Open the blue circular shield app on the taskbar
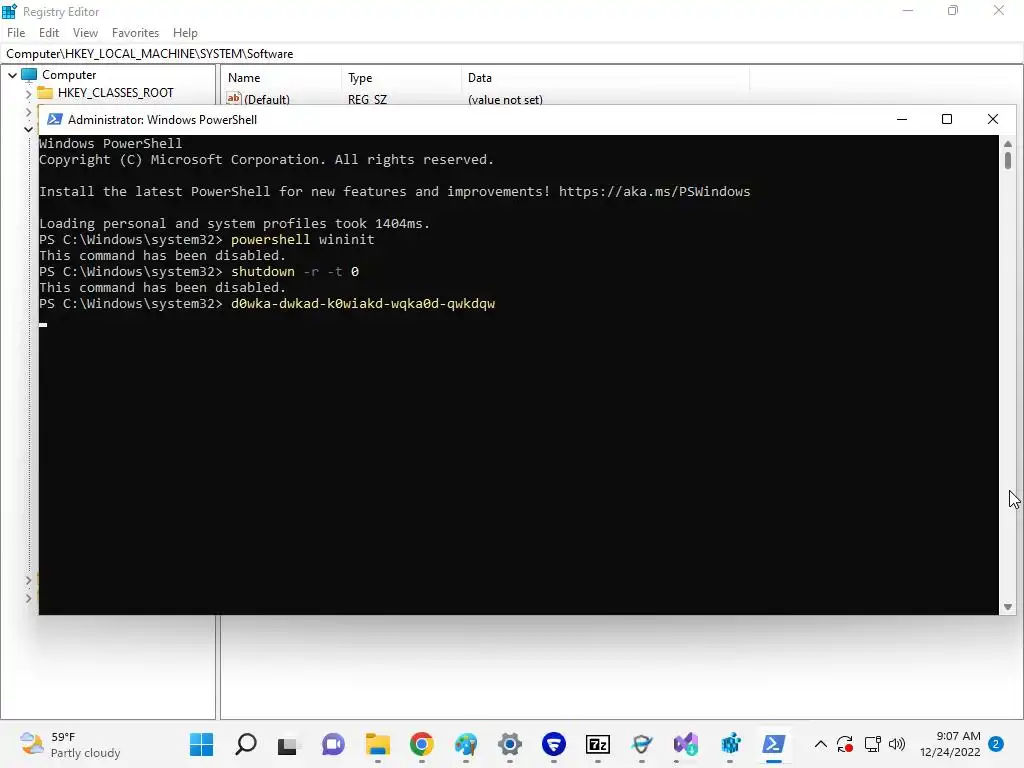This screenshot has height=768, width=1024. 554,744
